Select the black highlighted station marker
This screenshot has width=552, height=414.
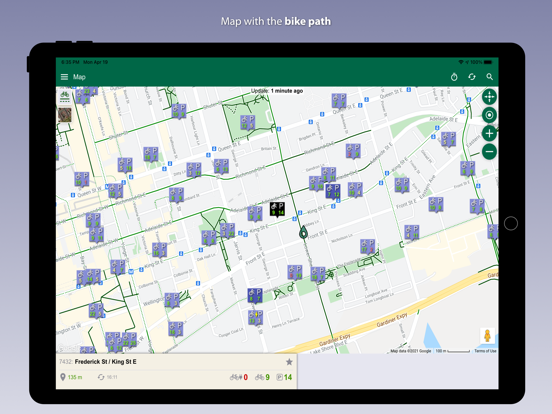pos(277,209)
